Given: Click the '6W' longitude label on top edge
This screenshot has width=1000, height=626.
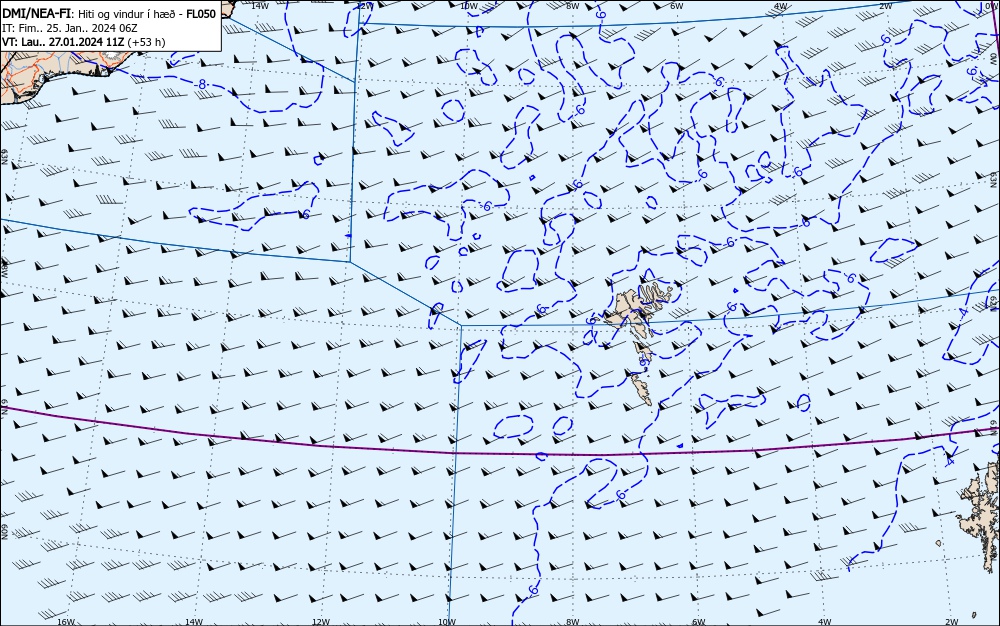Looking at the screenshot, I should pos(677,5).
